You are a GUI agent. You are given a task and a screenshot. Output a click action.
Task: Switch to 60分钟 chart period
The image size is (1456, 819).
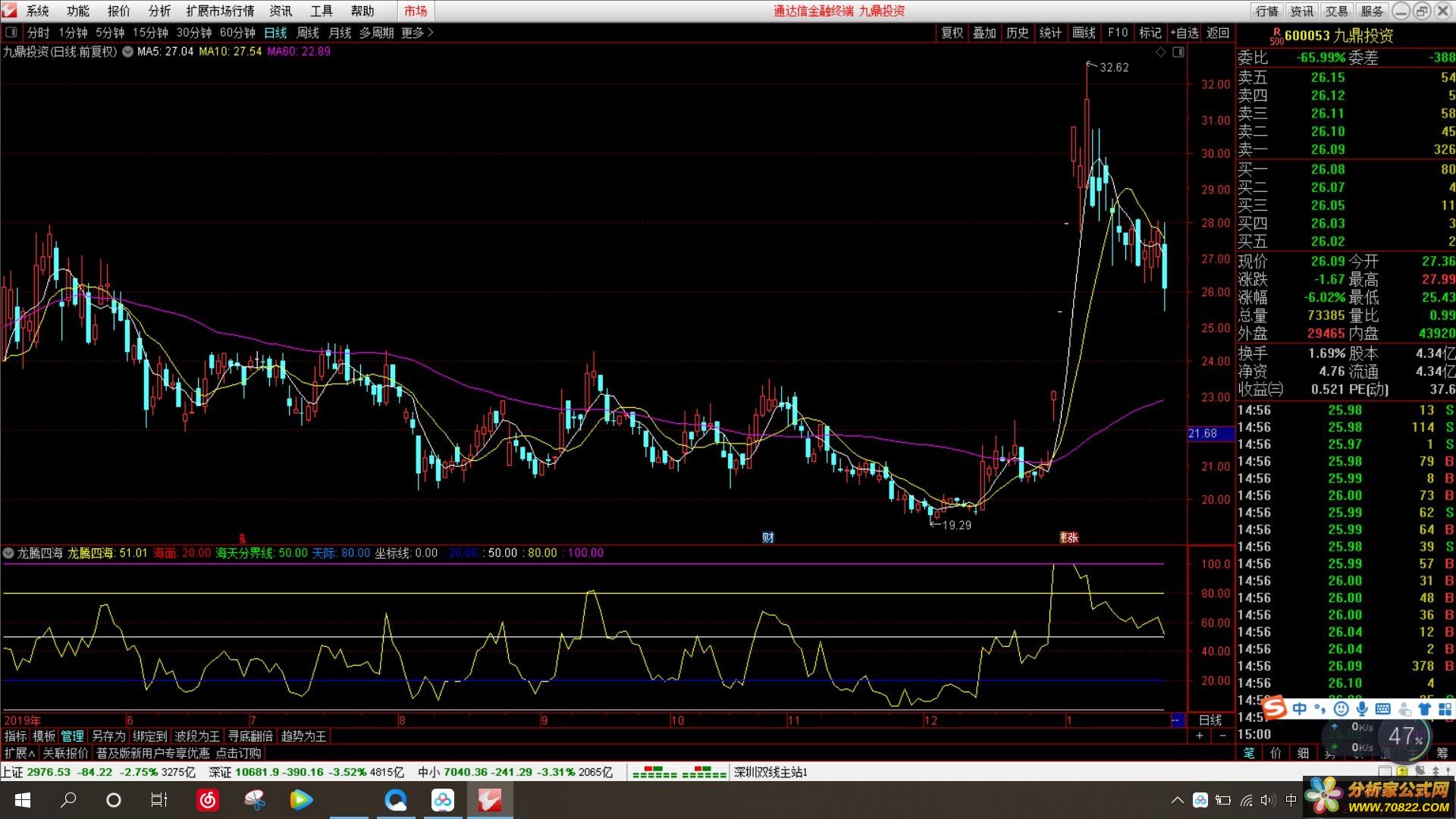coord(237,33)
